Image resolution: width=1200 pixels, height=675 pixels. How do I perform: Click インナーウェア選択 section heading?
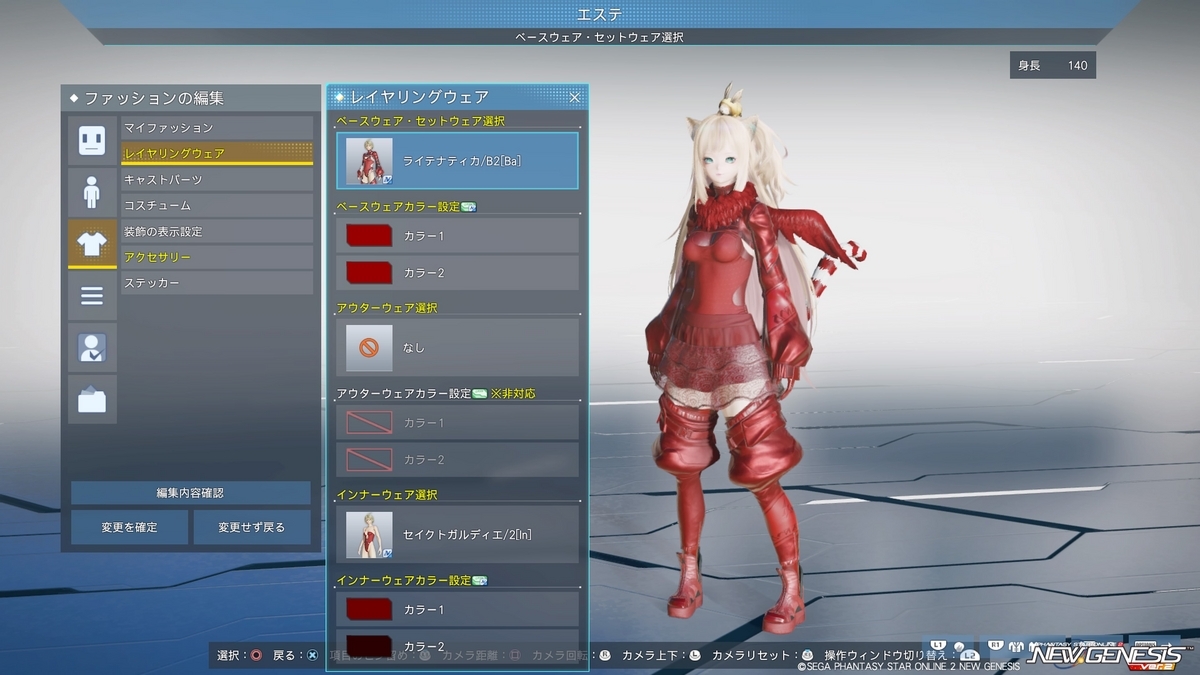click(387, 495)
